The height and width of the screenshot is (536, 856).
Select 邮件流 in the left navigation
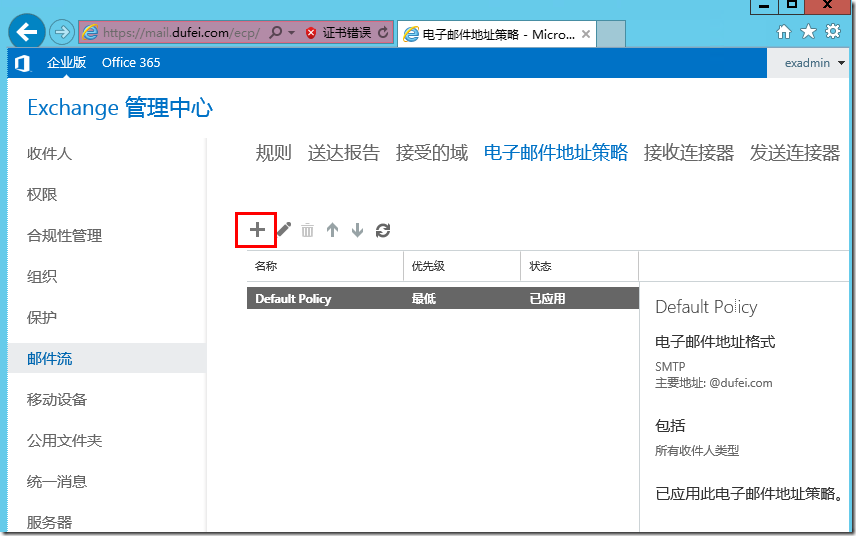point(107,358)
